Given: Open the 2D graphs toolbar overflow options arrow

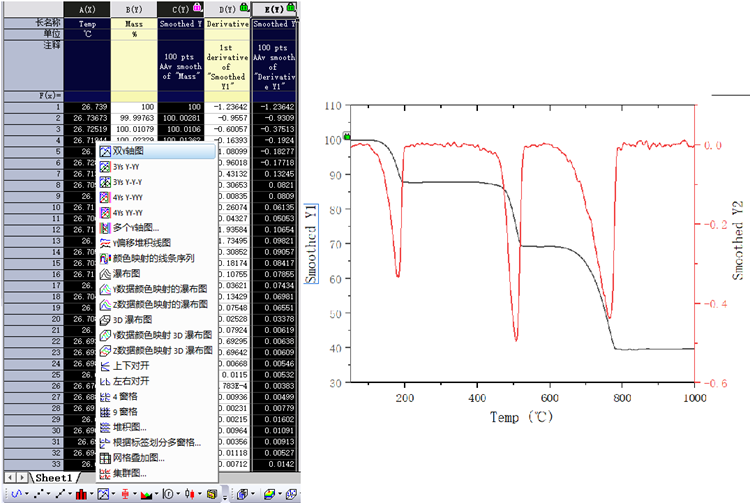Looking at the screenshot, I should [225, 498].
